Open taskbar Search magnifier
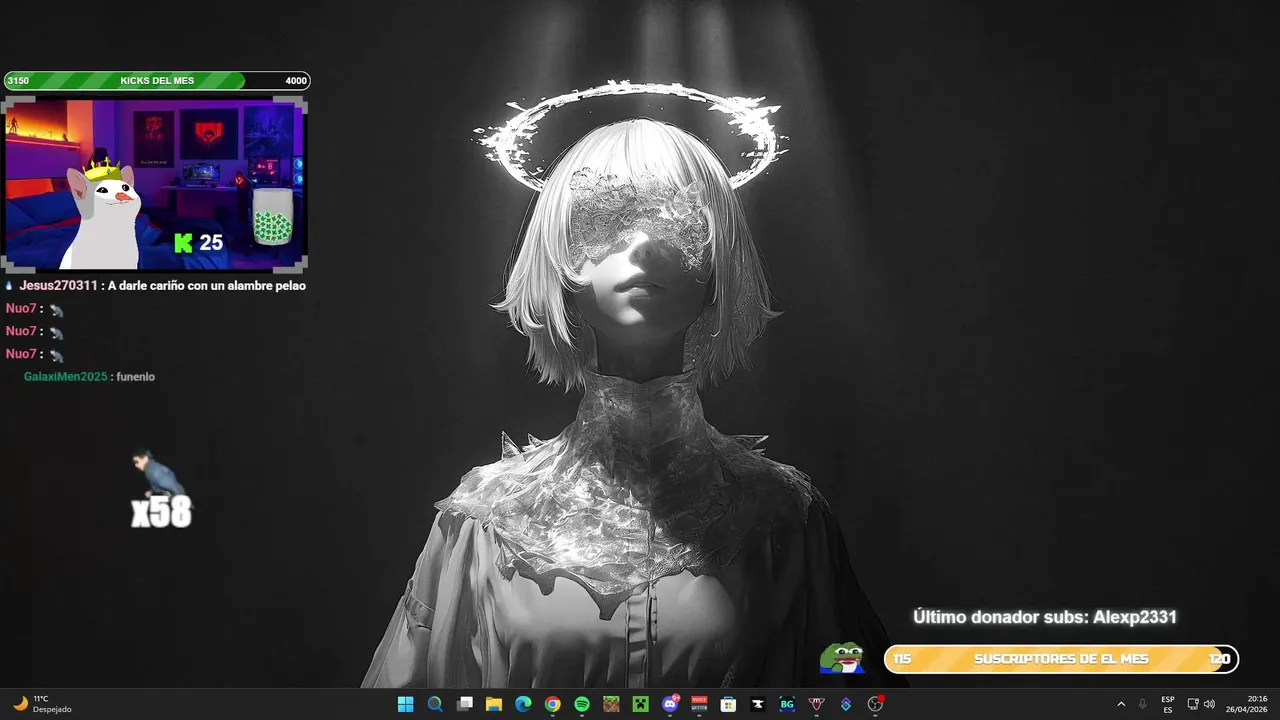The height and width of the screenshot is (720, 1280). [435, 704]
